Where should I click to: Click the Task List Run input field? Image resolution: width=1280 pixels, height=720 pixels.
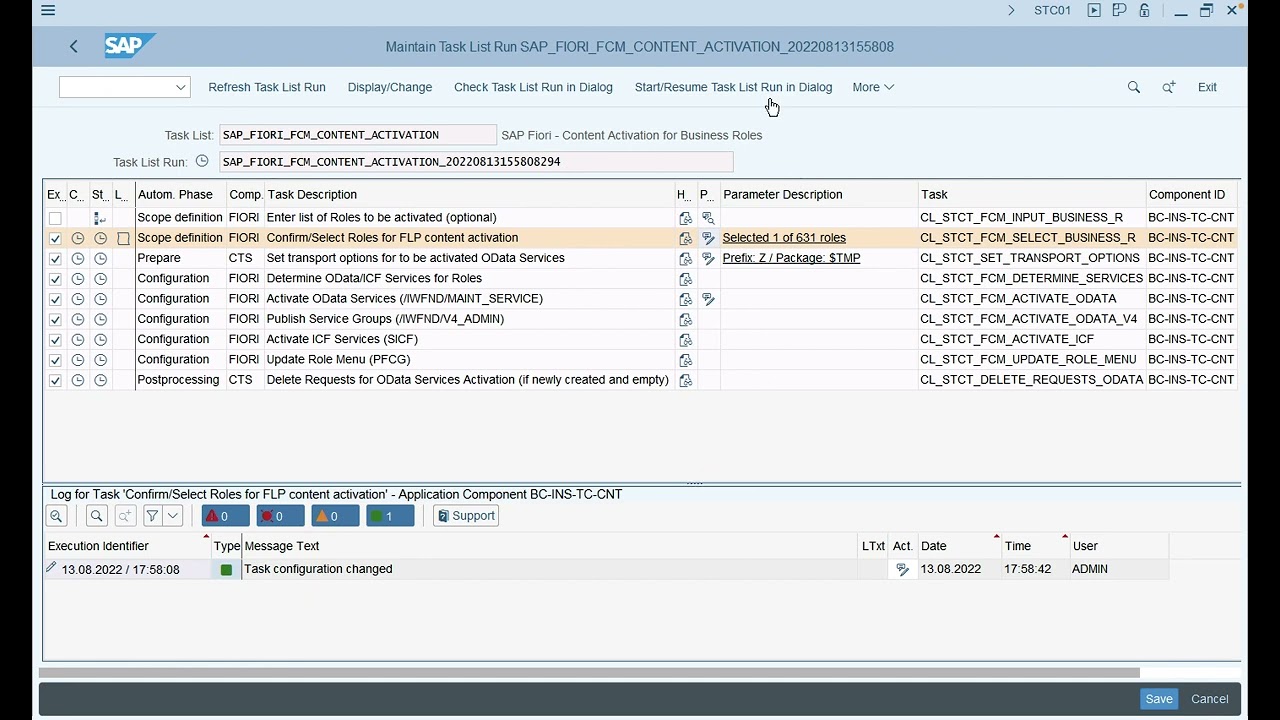click(x=476, y=161)
